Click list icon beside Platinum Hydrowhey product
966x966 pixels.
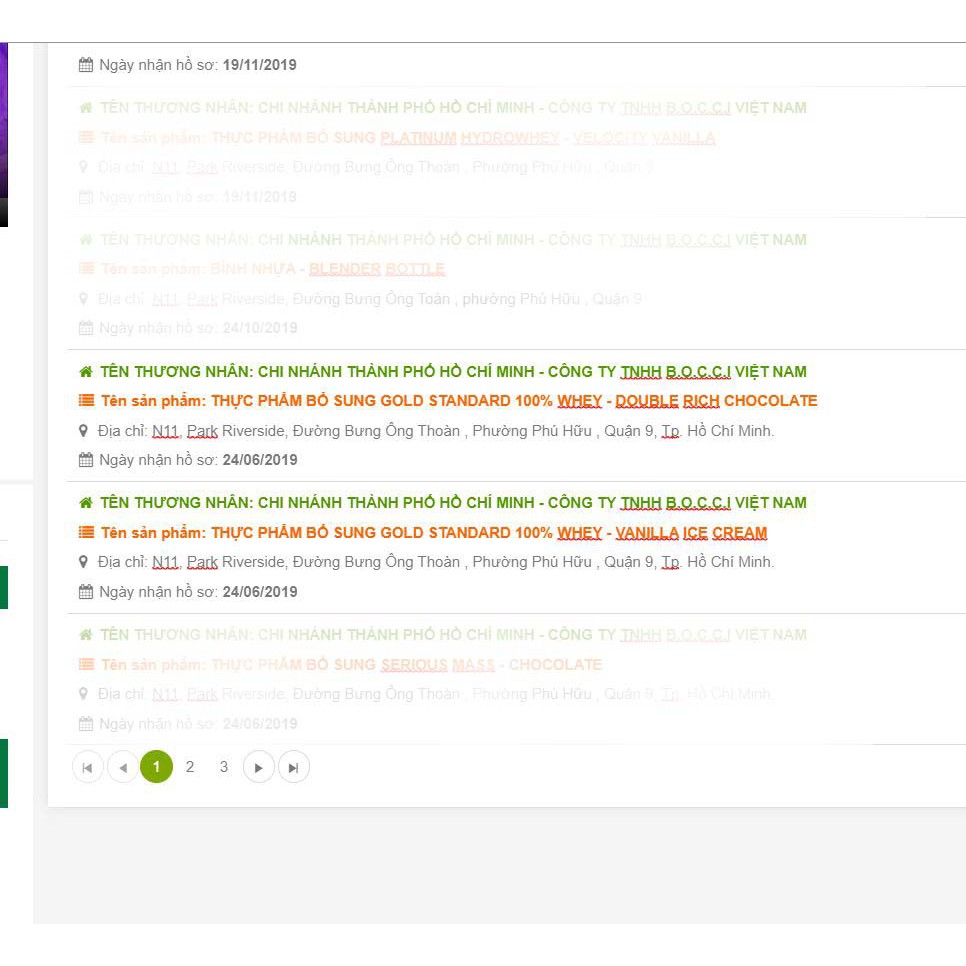pyautogui.click(x=86, y=138)
